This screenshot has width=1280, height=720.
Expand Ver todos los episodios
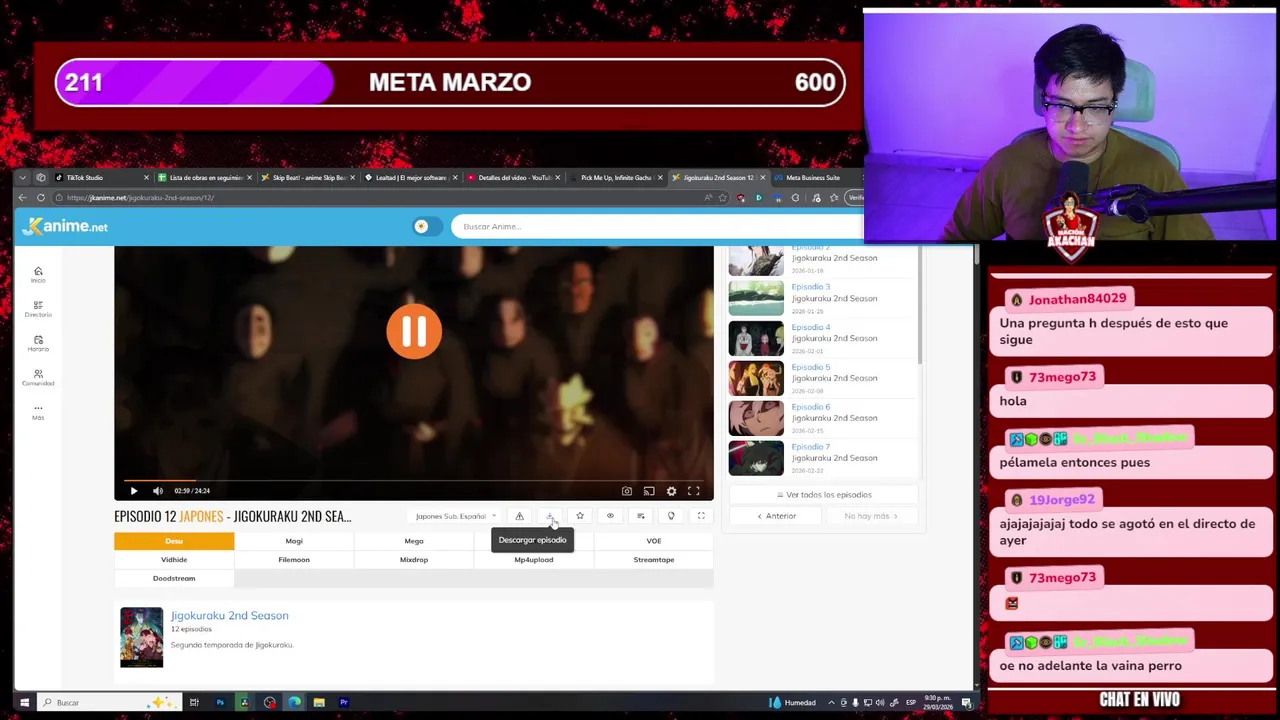[x=825, y=495]
